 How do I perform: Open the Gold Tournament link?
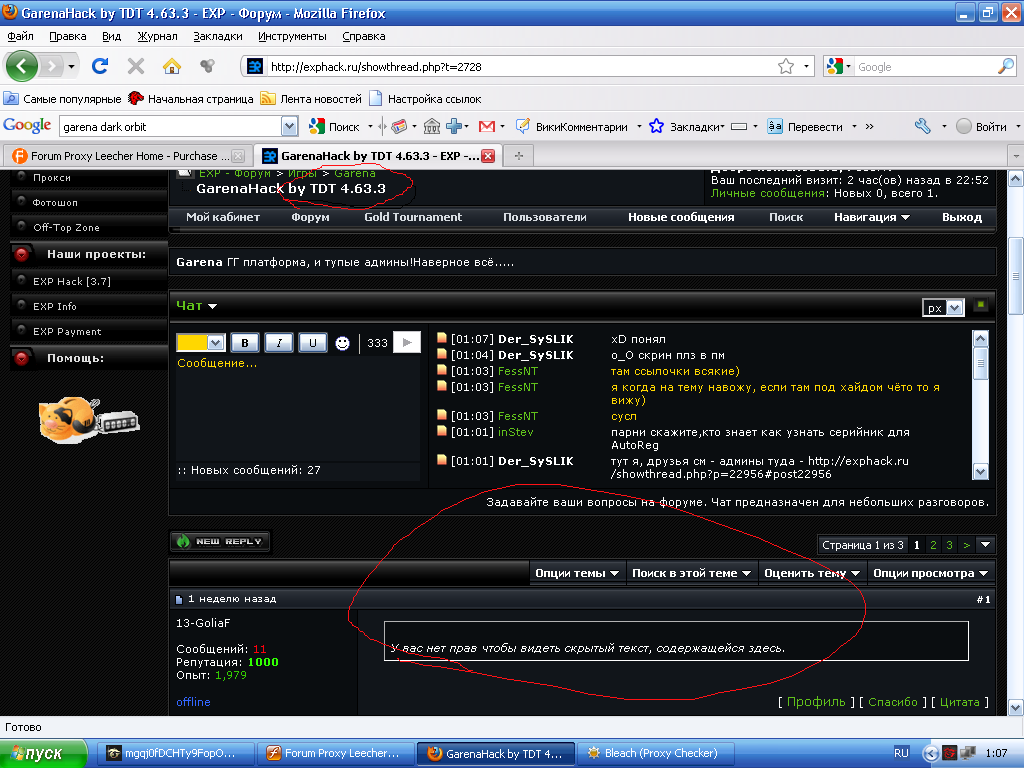click(x=413, y=217)
